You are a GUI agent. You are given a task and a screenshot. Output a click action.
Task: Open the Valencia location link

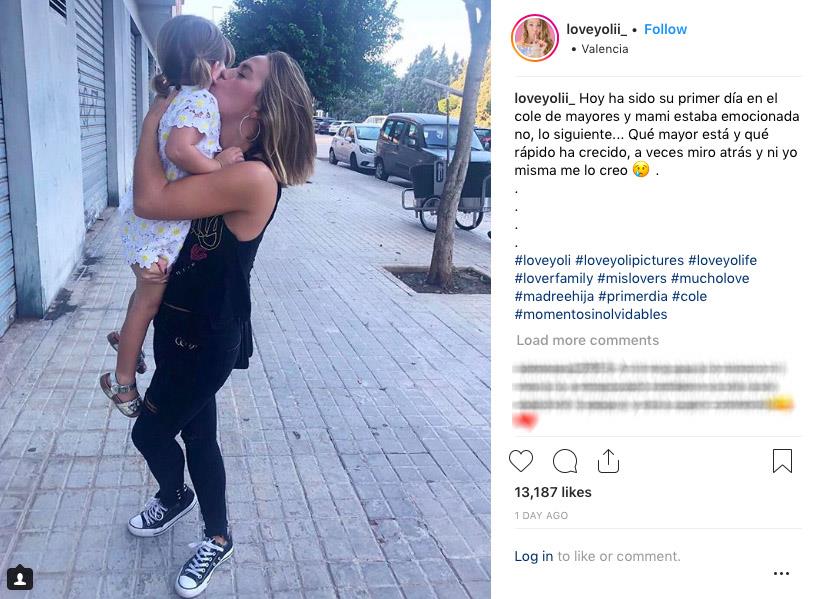(605, 49)
